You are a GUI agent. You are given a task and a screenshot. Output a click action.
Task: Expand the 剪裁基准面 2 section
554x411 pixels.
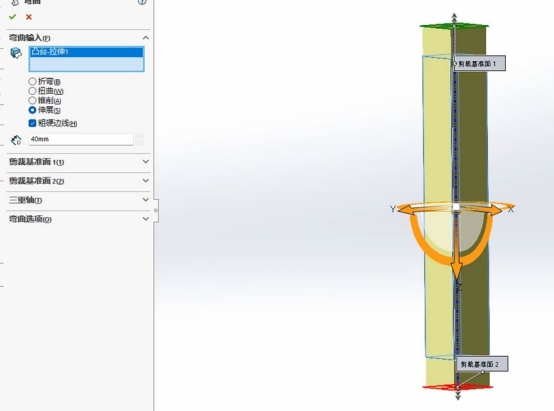[x=78, y=181]
